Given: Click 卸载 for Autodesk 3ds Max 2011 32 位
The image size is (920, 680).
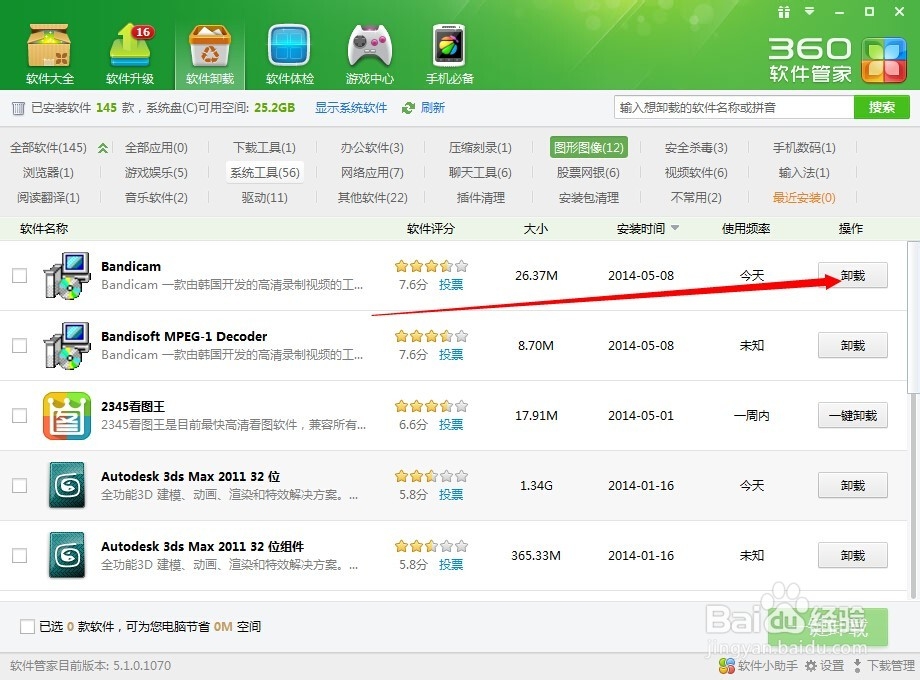Looking at the screenshot, I should [x=853, y=485].
